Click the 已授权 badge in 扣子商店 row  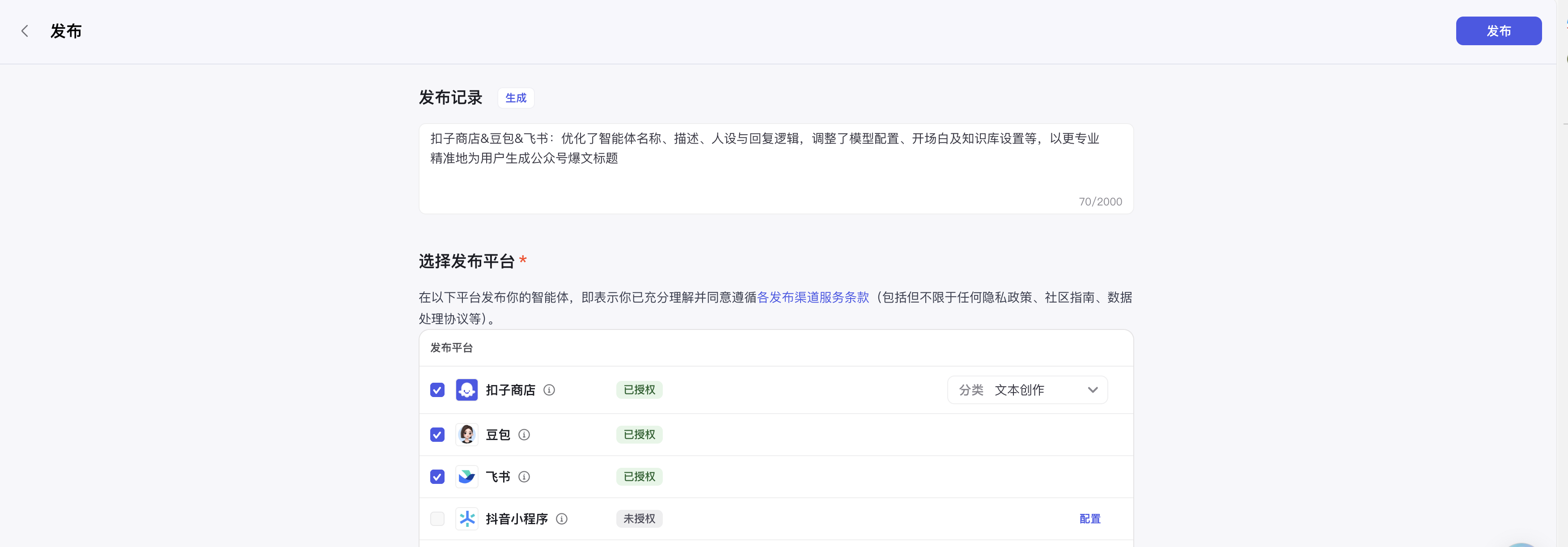tap(639, 390)
